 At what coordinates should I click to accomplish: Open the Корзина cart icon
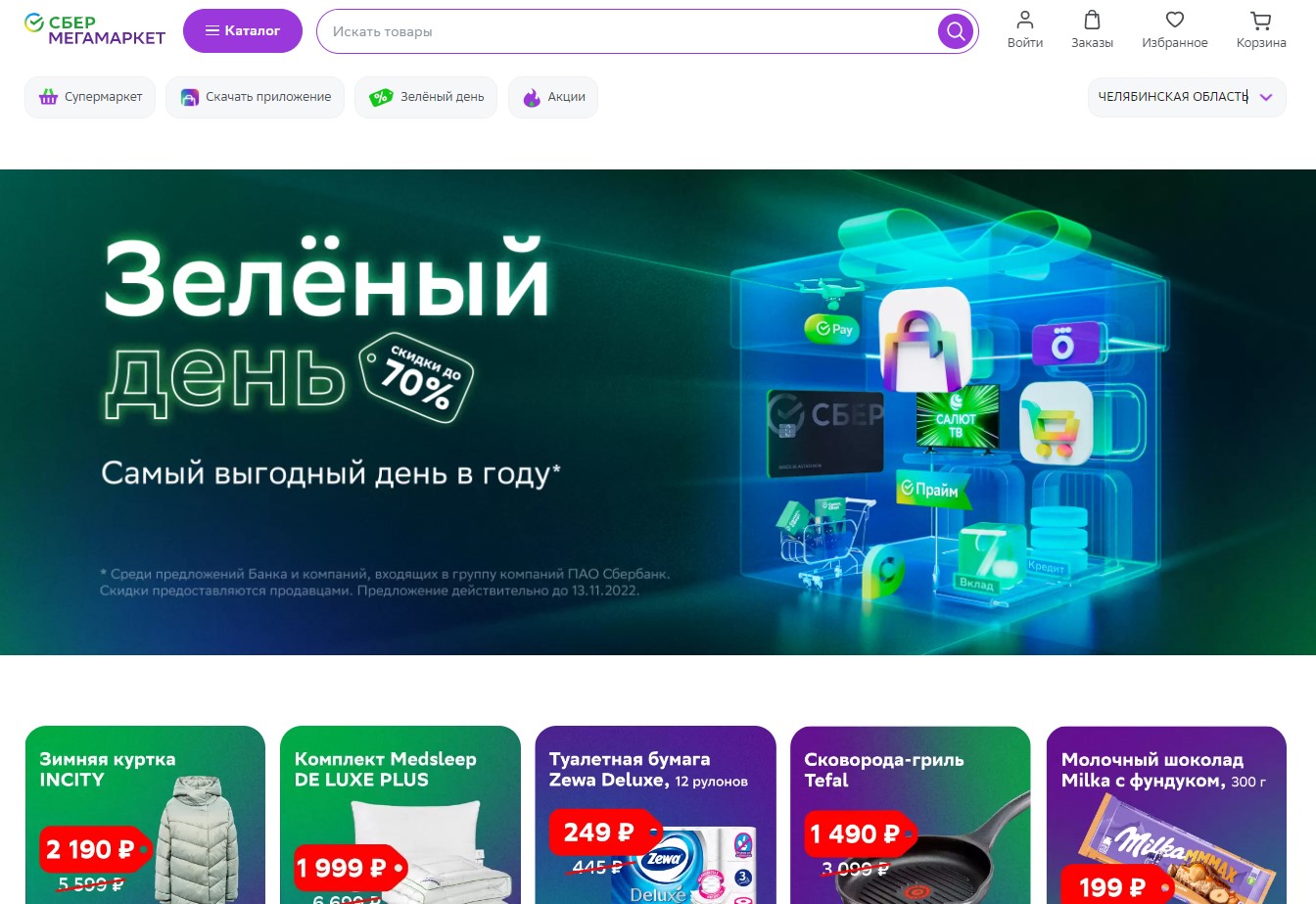point(1261,20)
